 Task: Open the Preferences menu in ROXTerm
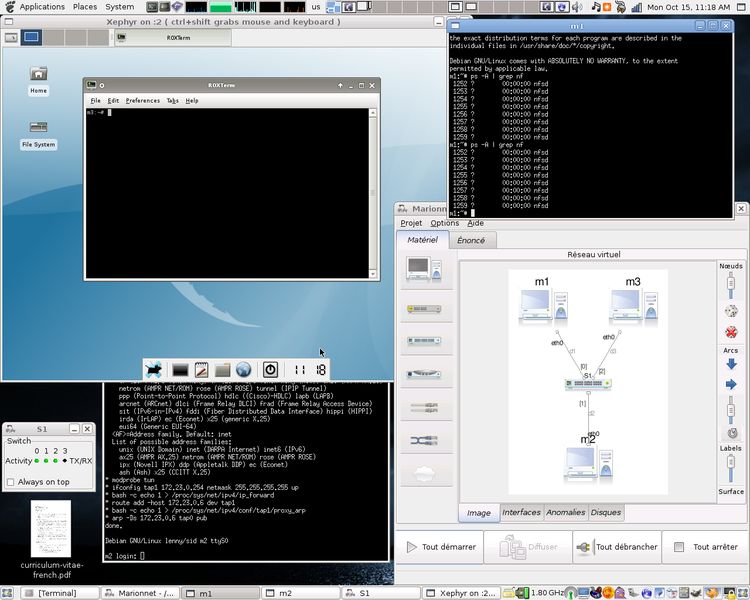[143, 100]
